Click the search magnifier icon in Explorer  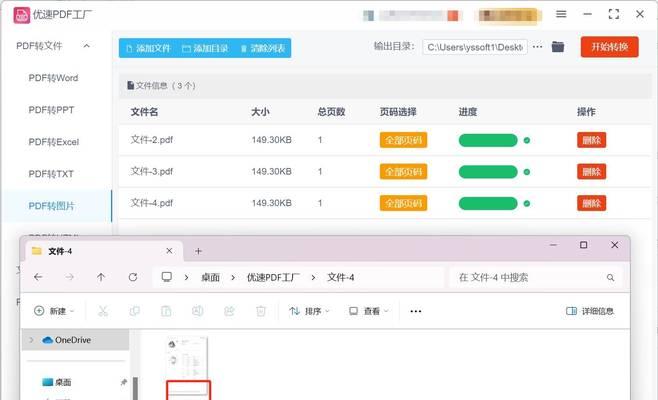pyautogui.click(x=610, y=277)
